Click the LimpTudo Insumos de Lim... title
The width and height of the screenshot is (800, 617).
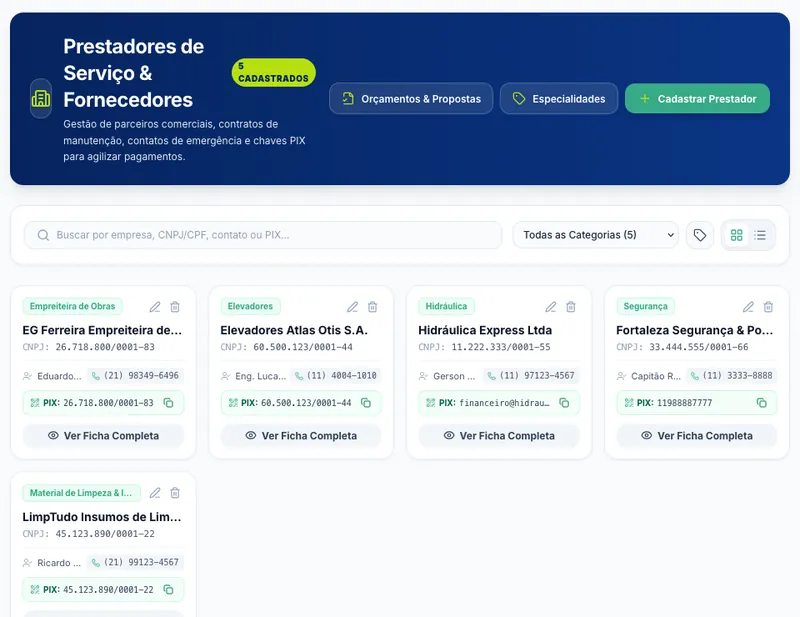point(102,517)
